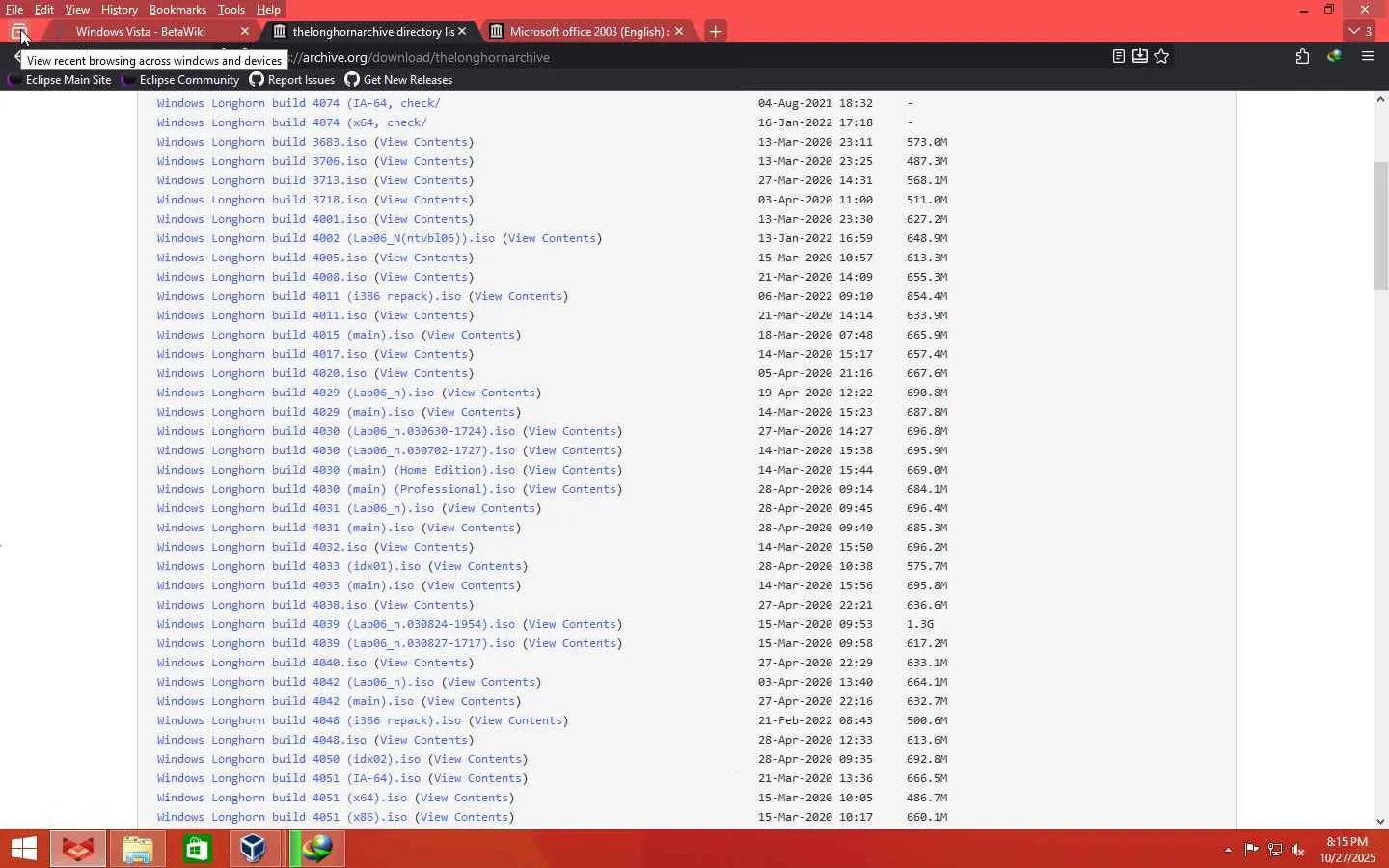Click the Action Center flag tray icon

1252,850
